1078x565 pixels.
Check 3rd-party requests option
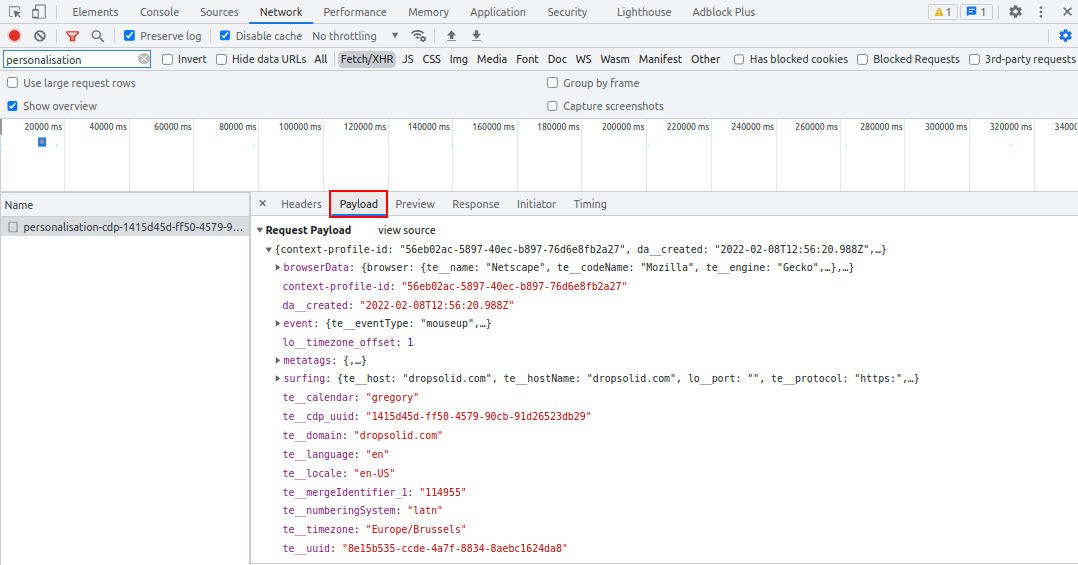[974, 59]
